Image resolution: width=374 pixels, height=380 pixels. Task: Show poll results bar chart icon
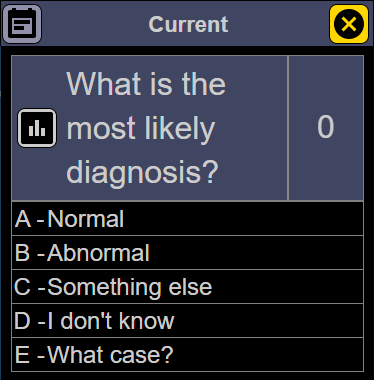click(37, 128)
